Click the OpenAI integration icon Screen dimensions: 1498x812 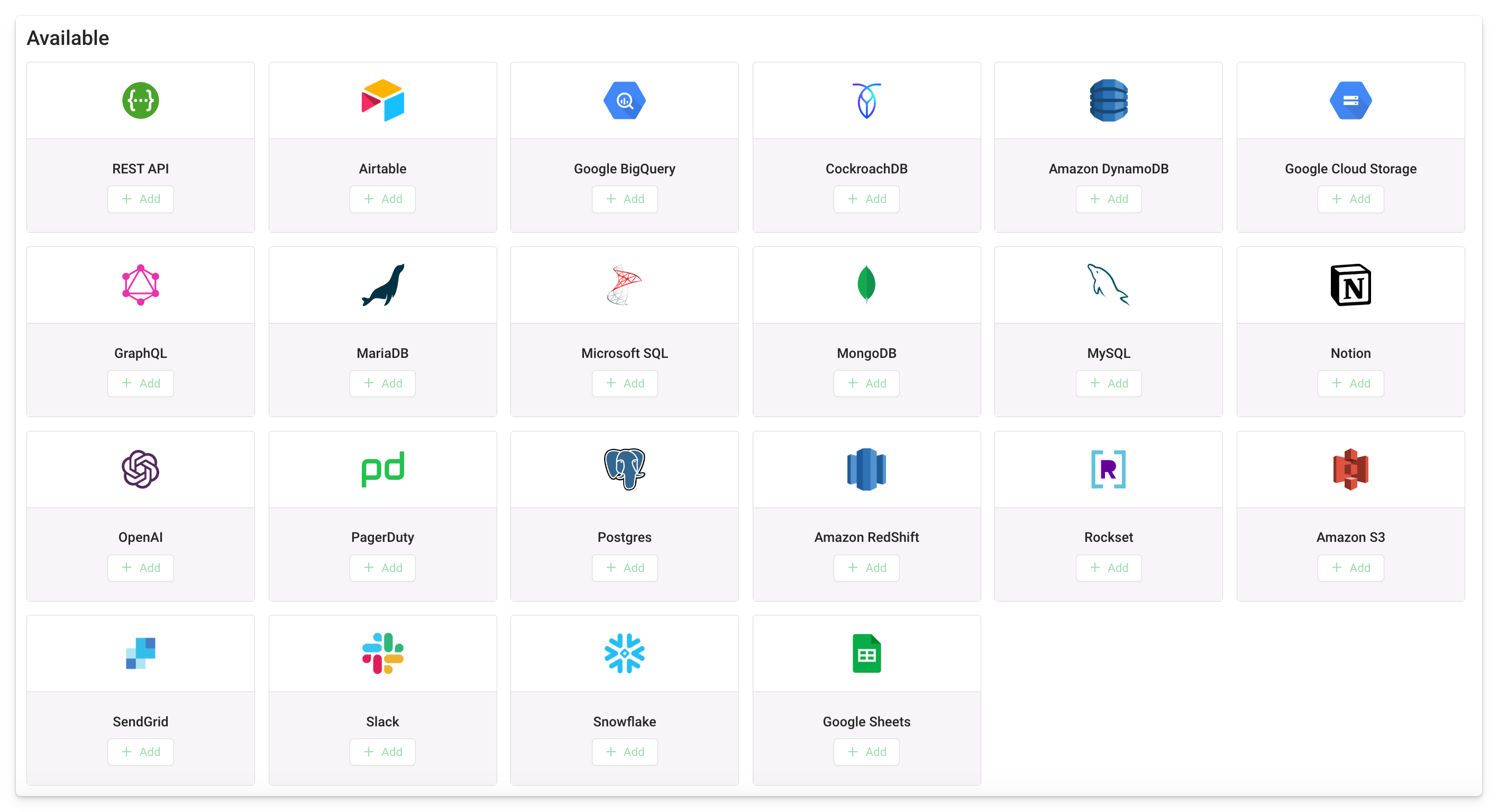coord(140,469)
